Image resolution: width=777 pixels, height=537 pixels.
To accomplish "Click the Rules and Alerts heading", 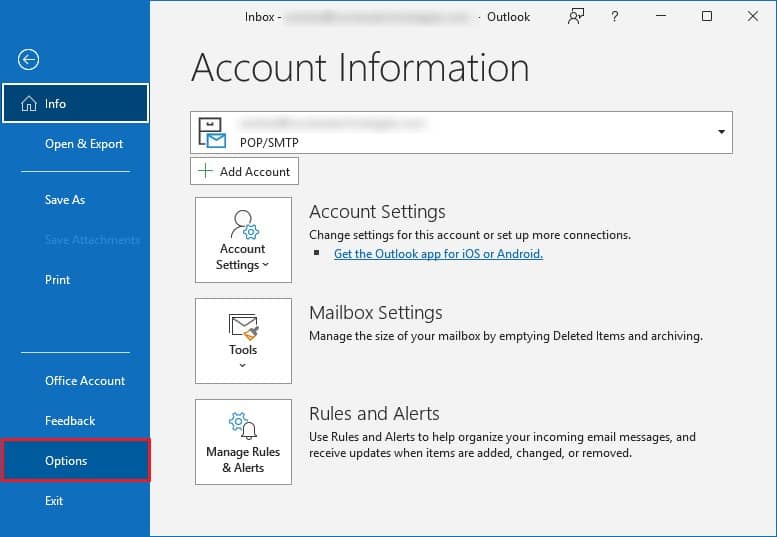I will click(x=374, y=414).
